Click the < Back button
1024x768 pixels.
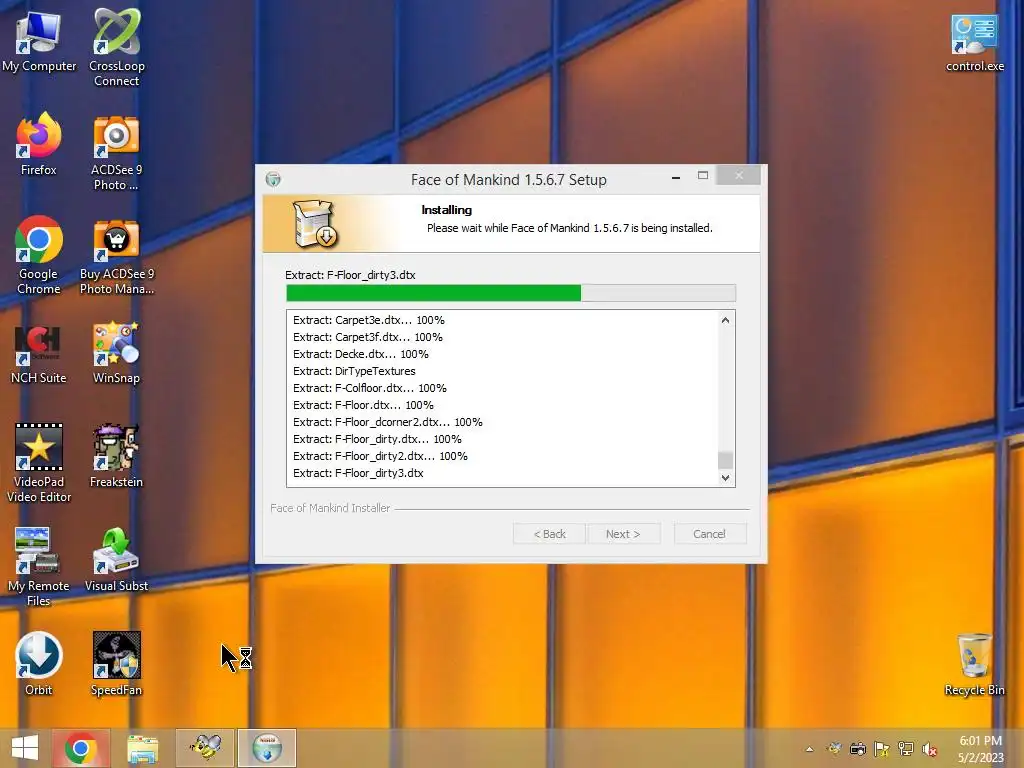coord(549,534)
